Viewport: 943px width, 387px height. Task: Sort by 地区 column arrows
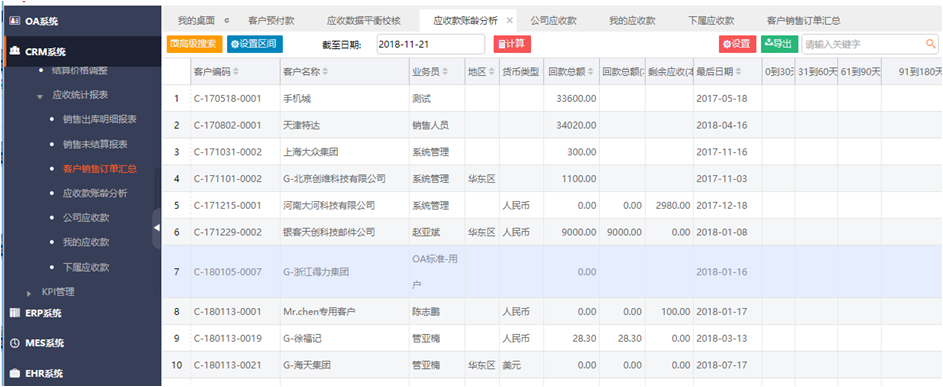[492, 72]
